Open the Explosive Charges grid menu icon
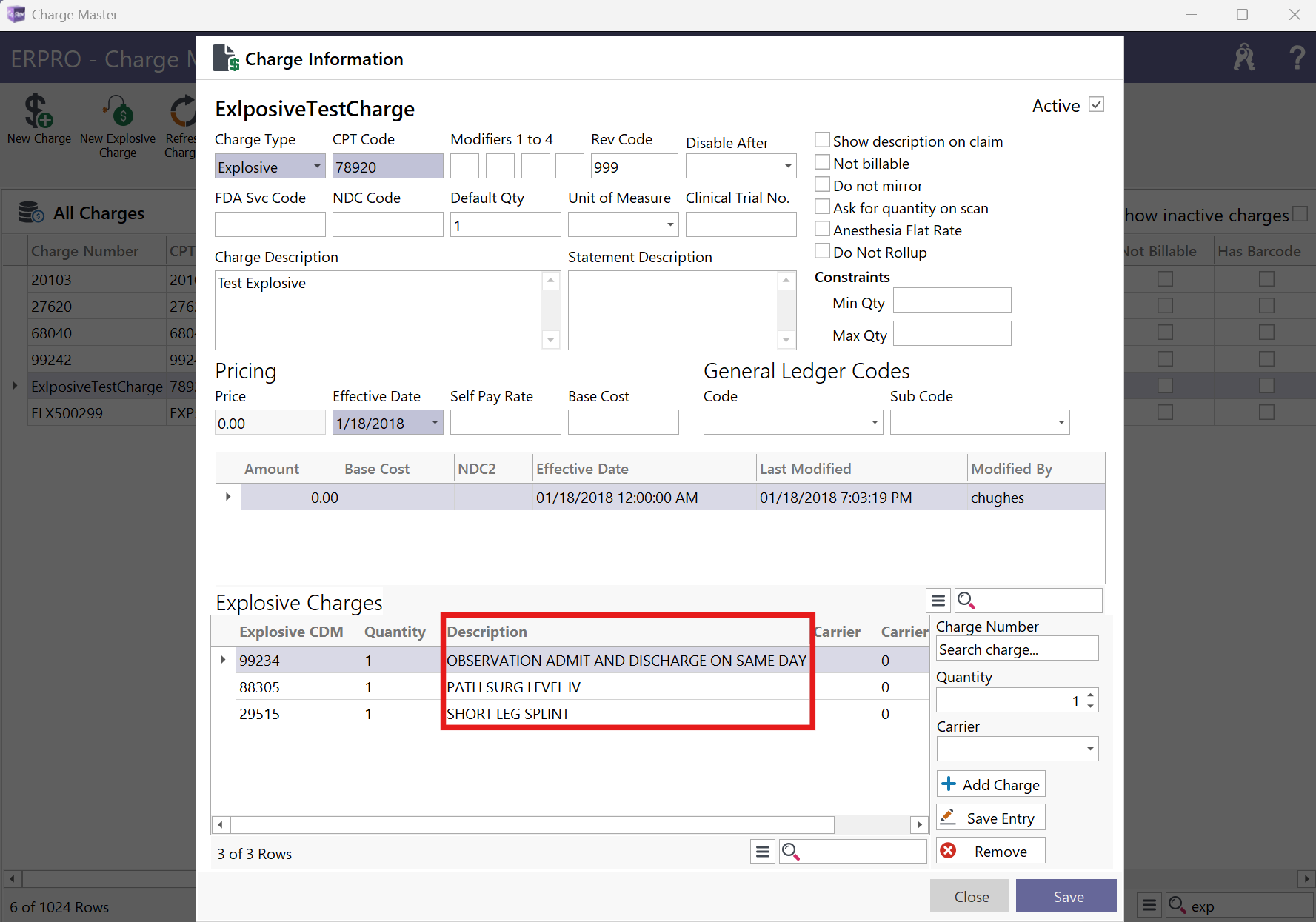The image size is (1316, 922). pos(938,601)
